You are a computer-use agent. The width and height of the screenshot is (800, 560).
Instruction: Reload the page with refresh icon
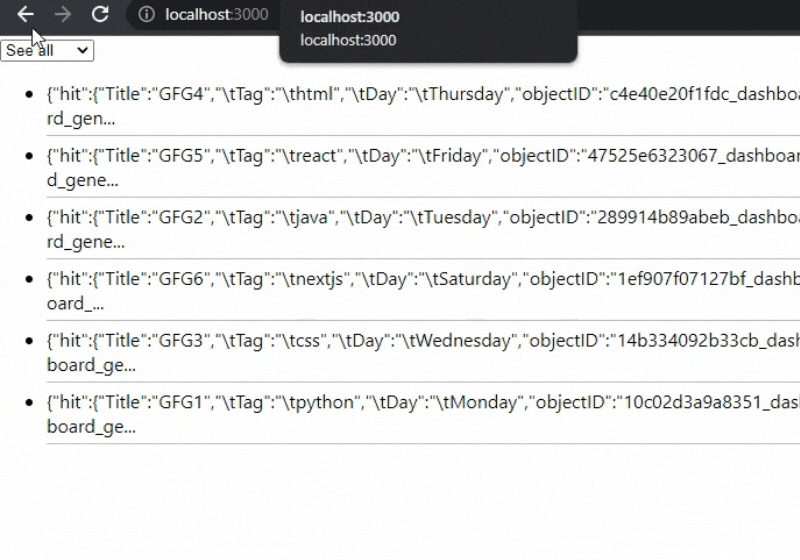pyautogui.click(x=100, y=14)
